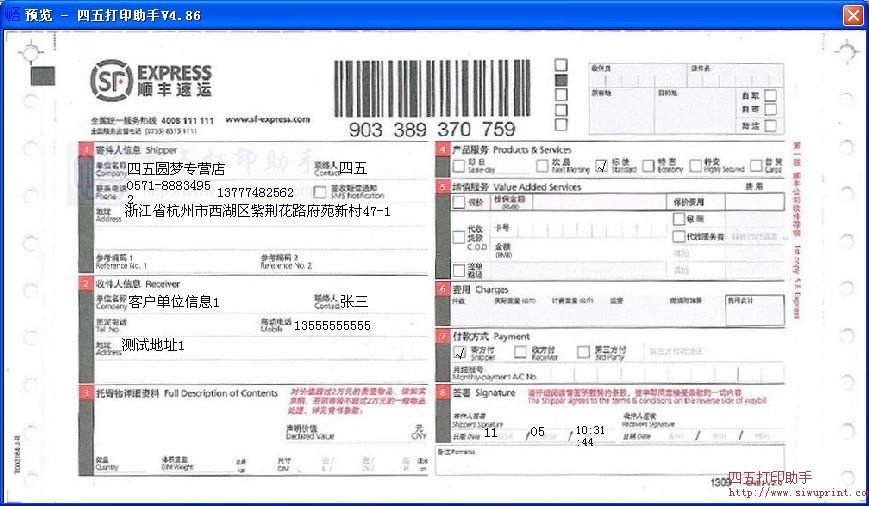Tick the 自取 checkbox in the top-right box
The width and height of the screenshot is (869, 506).
[x=770, y=95]
